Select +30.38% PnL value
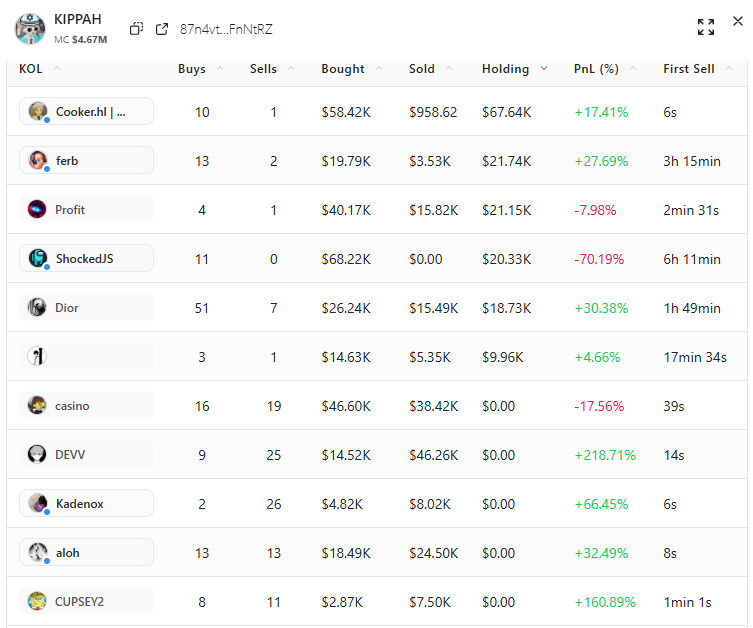Viewport: 753px width, 628px height. click(x=601, y=308)
